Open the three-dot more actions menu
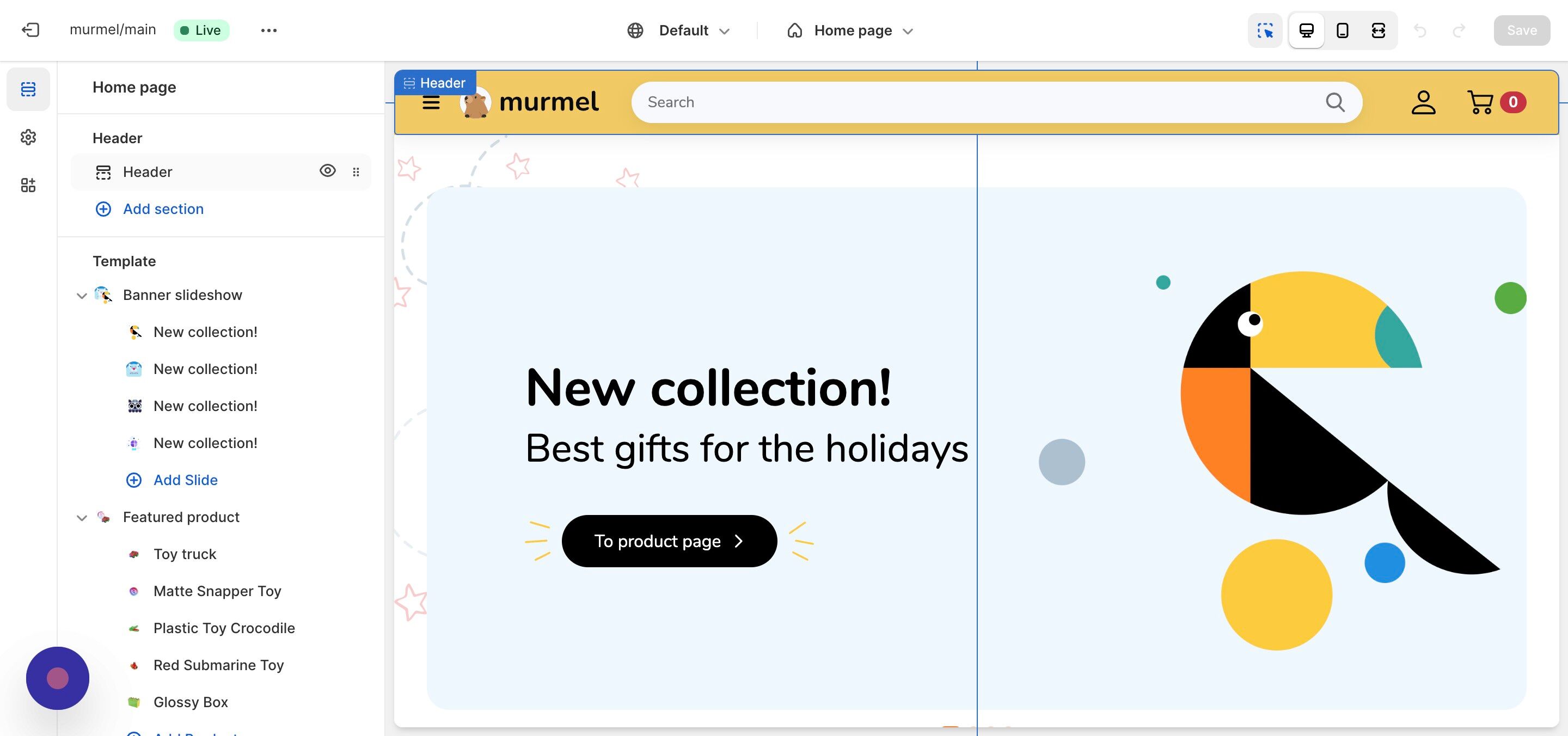The image size is (1568, 736). point(268,30)
